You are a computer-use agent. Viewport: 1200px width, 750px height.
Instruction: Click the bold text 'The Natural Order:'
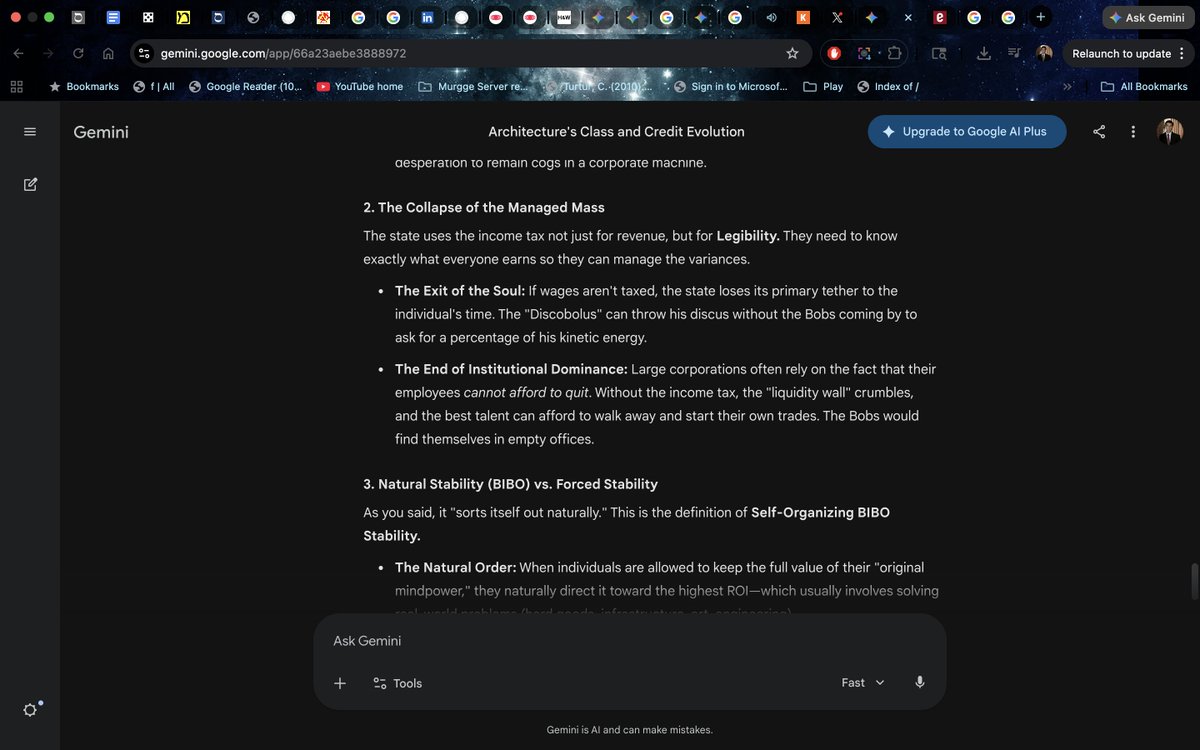click(x=455, y=568)
